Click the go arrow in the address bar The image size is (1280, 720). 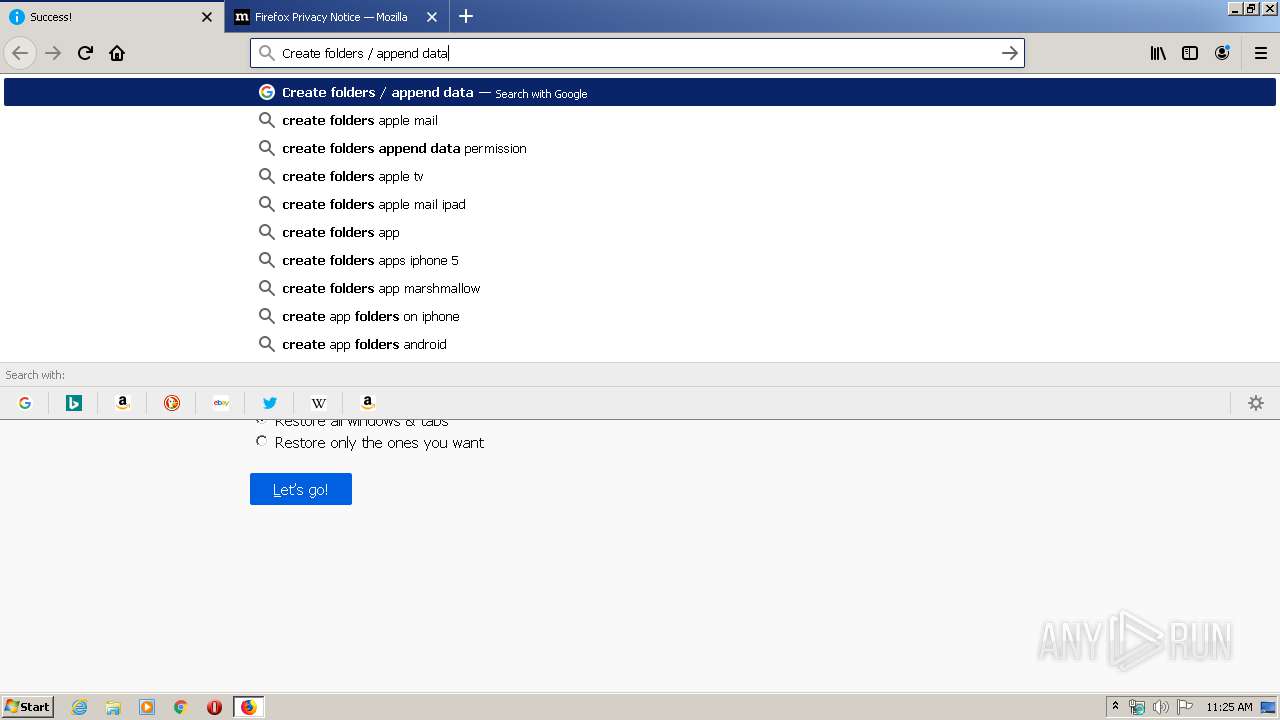[1010, 53]
